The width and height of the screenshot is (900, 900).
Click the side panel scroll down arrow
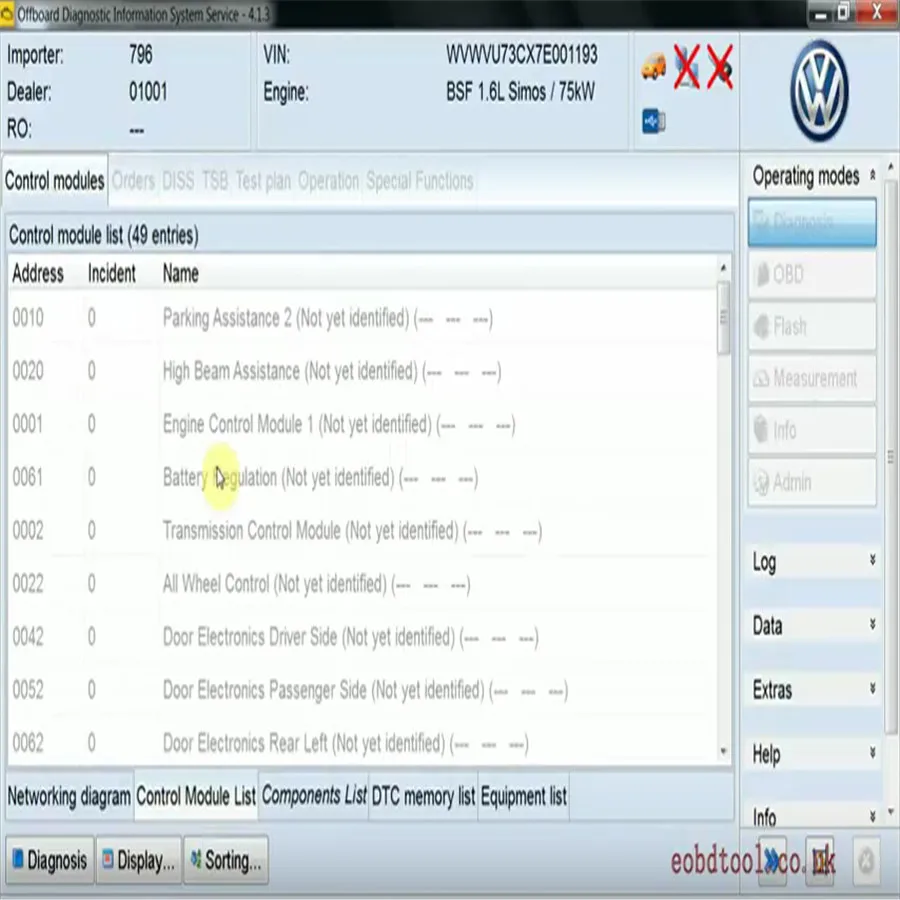(x=890, y=812)
